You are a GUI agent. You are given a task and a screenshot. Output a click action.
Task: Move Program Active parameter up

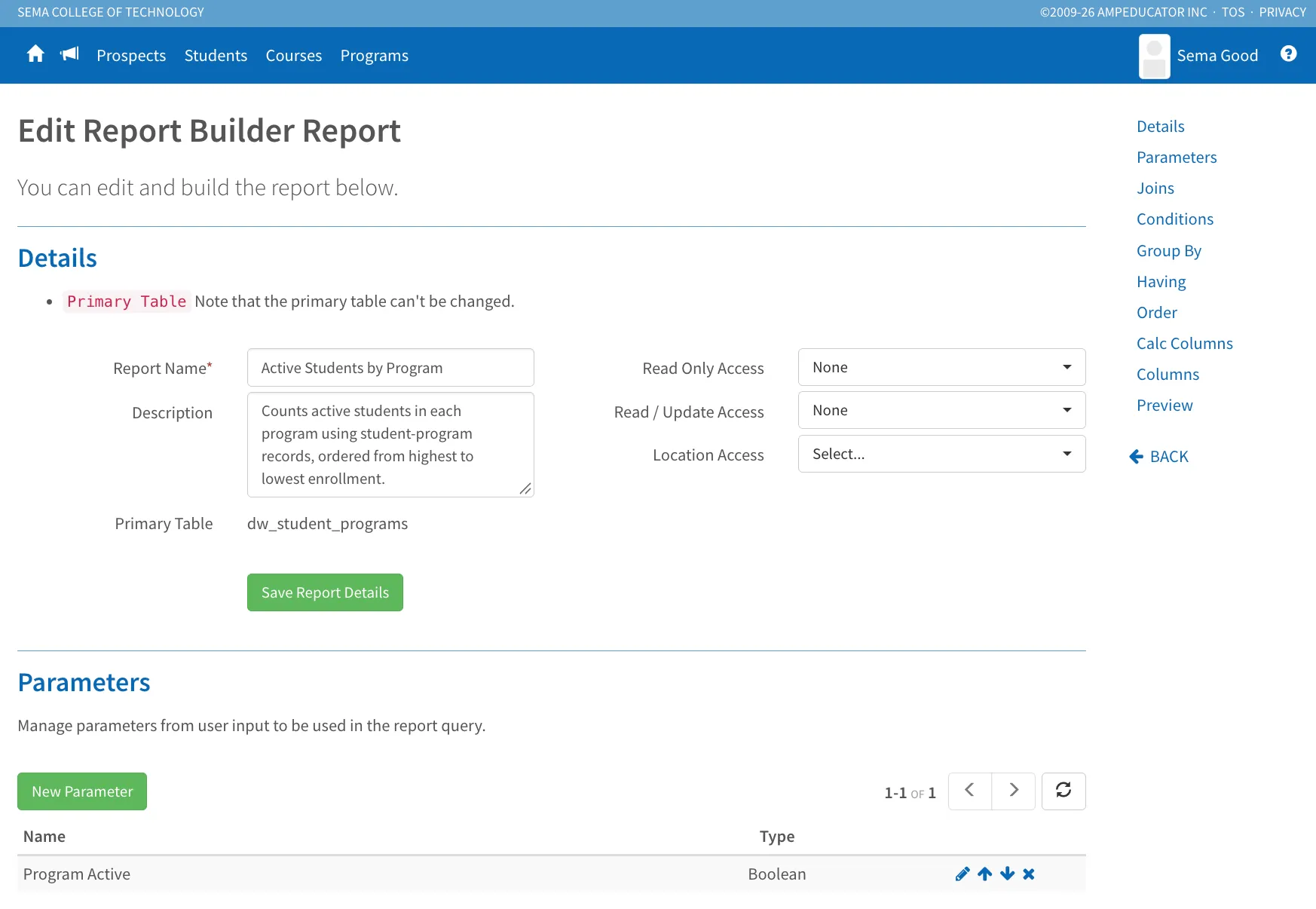pyautogui.click(x=985, y=874)
